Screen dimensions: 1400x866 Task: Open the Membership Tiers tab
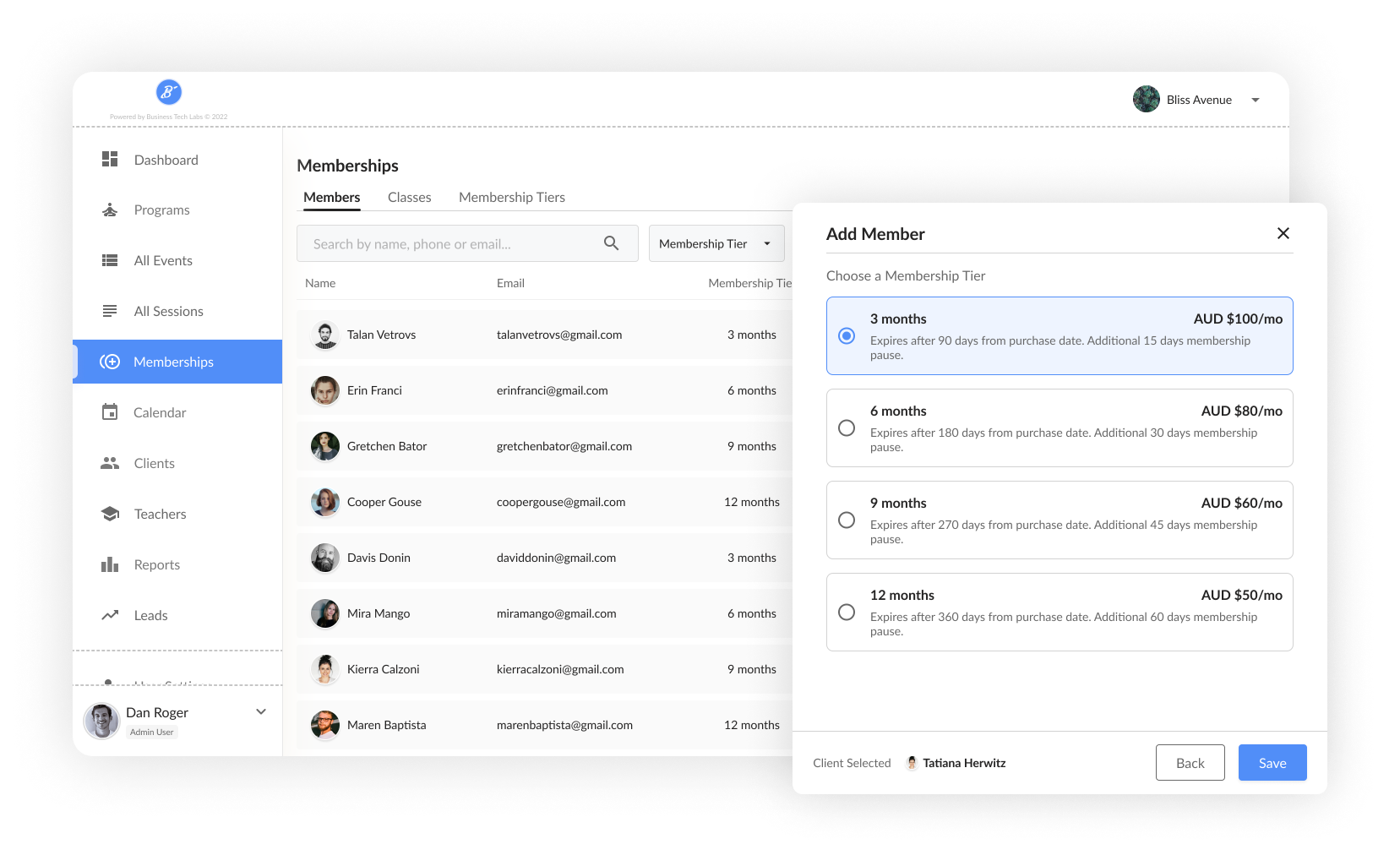(x=511, y=198)
